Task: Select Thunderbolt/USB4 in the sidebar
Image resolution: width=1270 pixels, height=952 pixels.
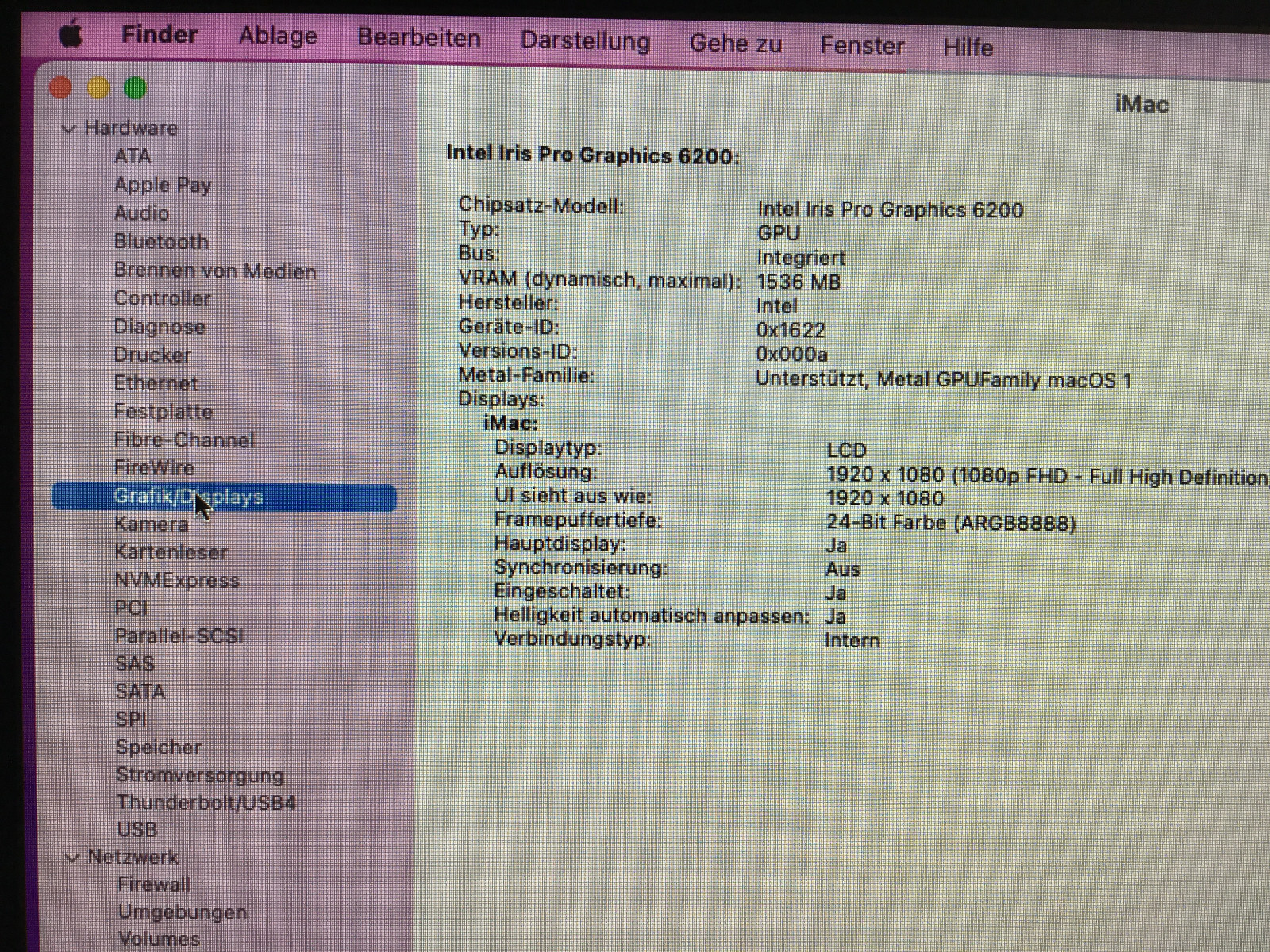Action: [x=206, y=803]
